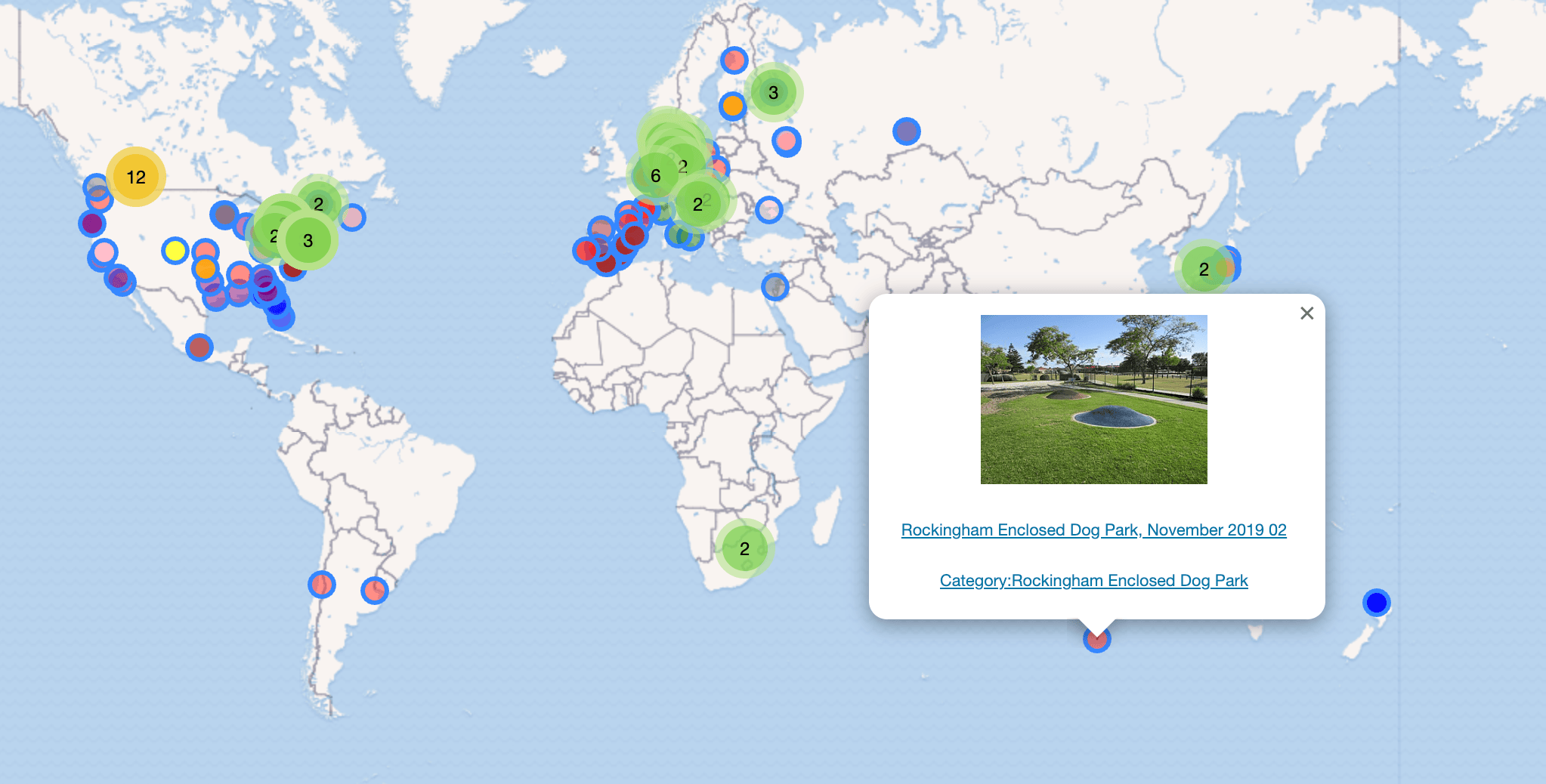Expand the yellow cluster marked 12
Image resolution: width=1546 pixels, height=784 pixels.
coord(136,177)
